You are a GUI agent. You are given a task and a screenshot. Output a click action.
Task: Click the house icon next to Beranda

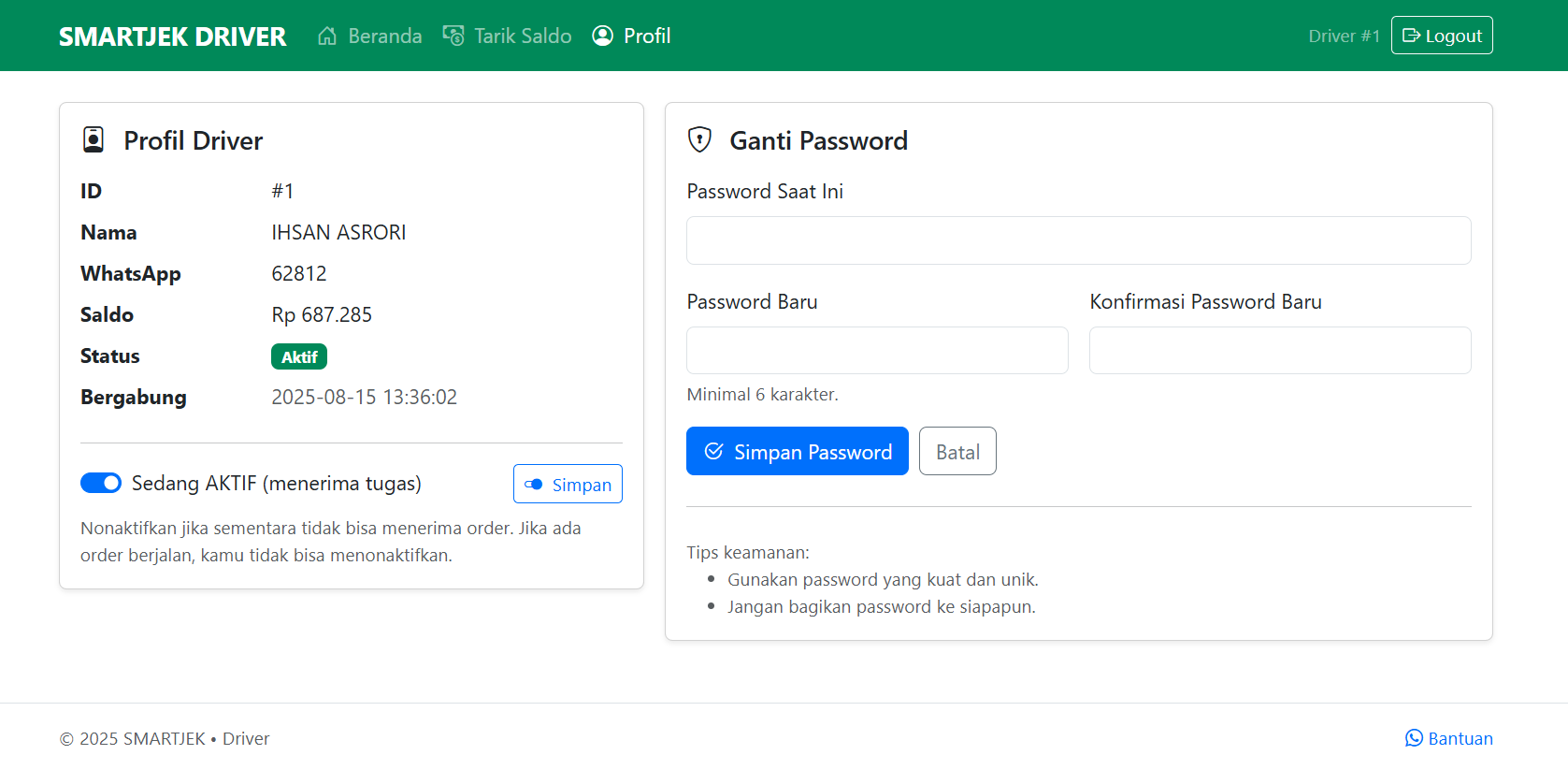327,36
